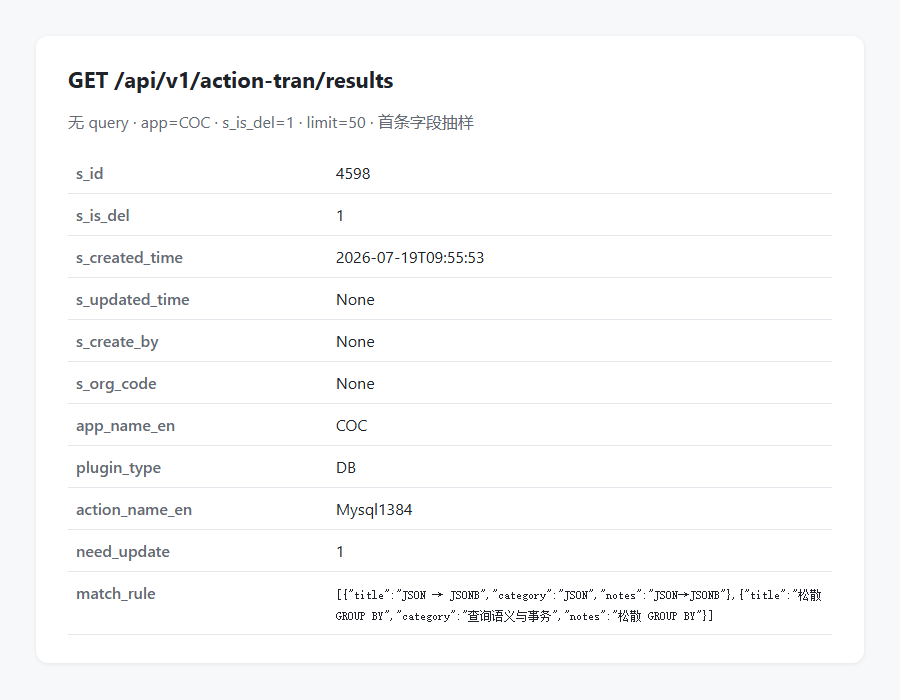Screen dimensions: 900x700
Task: Click the "plugin_type" field label
Action: 118,468
